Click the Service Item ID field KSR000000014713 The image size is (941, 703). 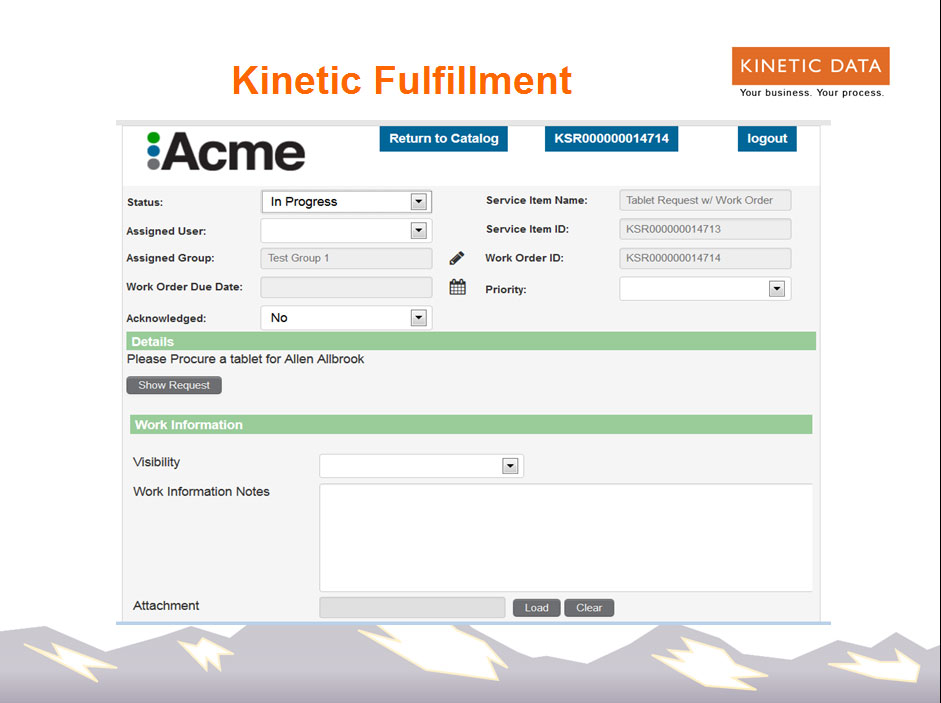tap(705, 229)
